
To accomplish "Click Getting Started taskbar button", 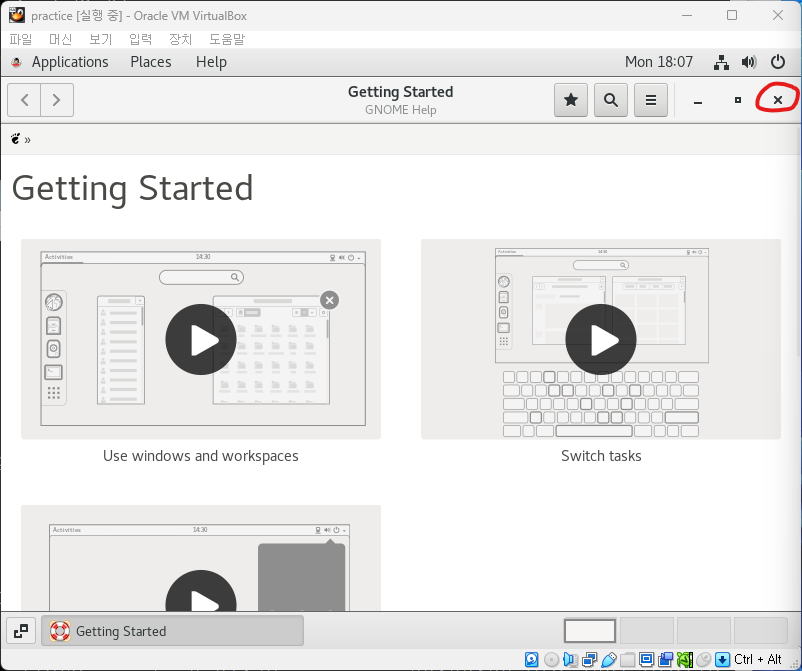I will pos(172,631).
